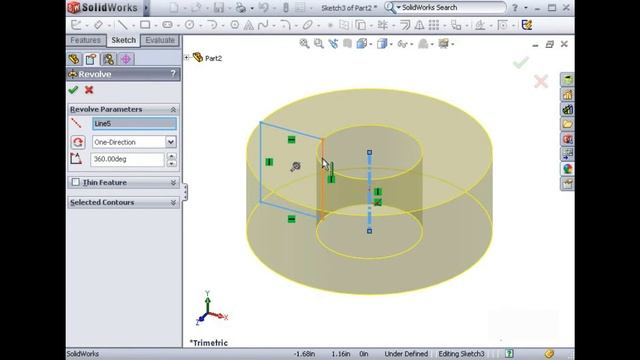640x360 pixels.
Task: Click the Section View icon
Action: click(347, 44)
